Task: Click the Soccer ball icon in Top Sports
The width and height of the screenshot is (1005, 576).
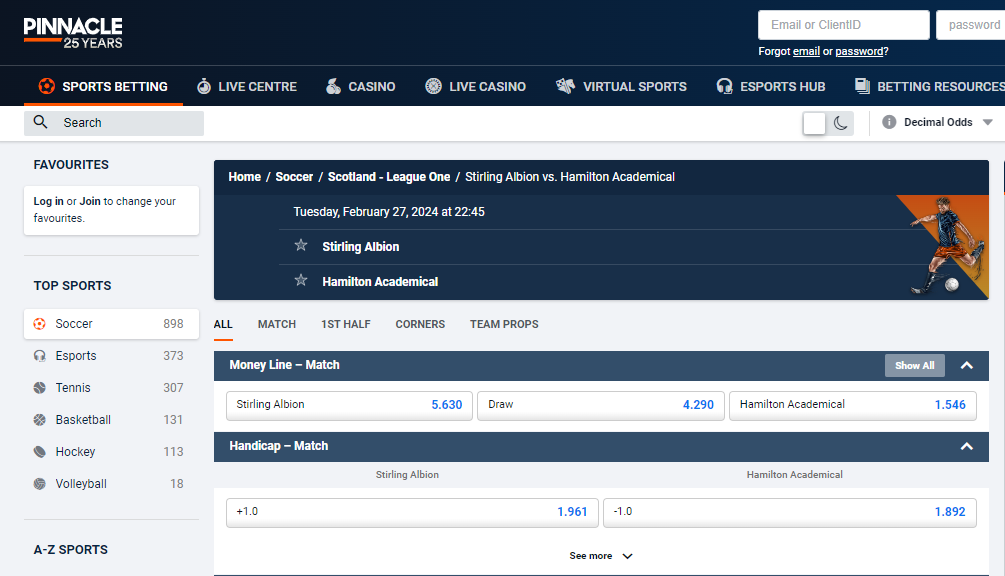Action: tap(40, 324)
